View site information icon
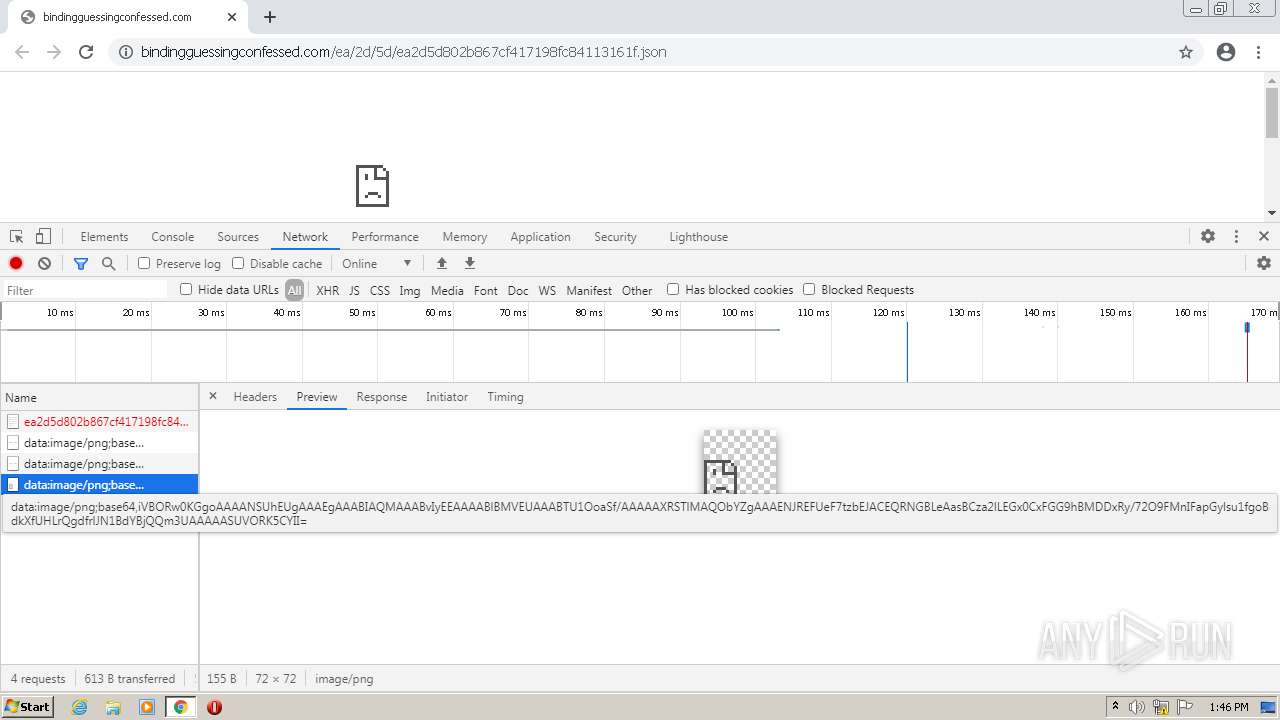 [126, 52]
